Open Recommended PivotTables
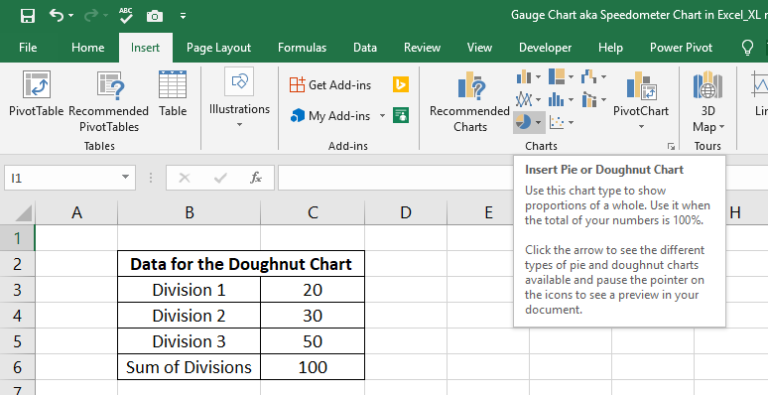Screen dimensions: 768x395 [109, 101]
